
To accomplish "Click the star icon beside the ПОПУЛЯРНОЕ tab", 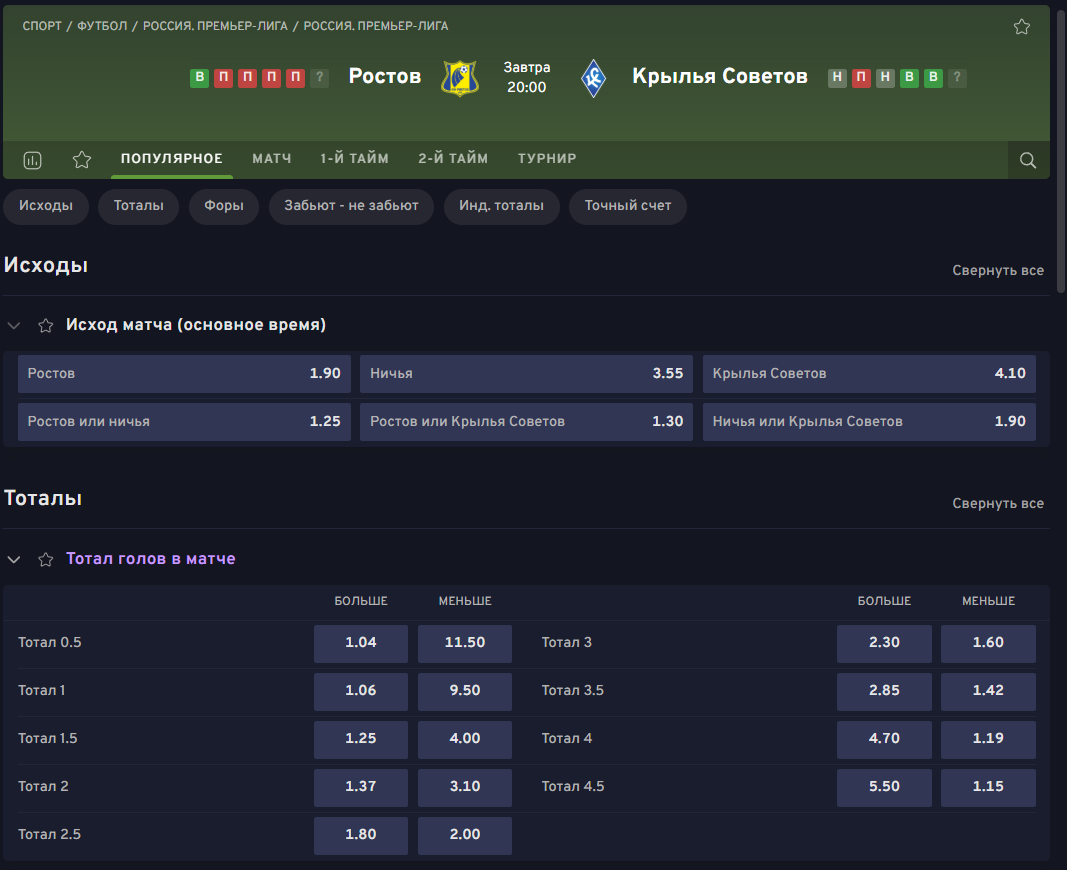I will tap(82, 160).
